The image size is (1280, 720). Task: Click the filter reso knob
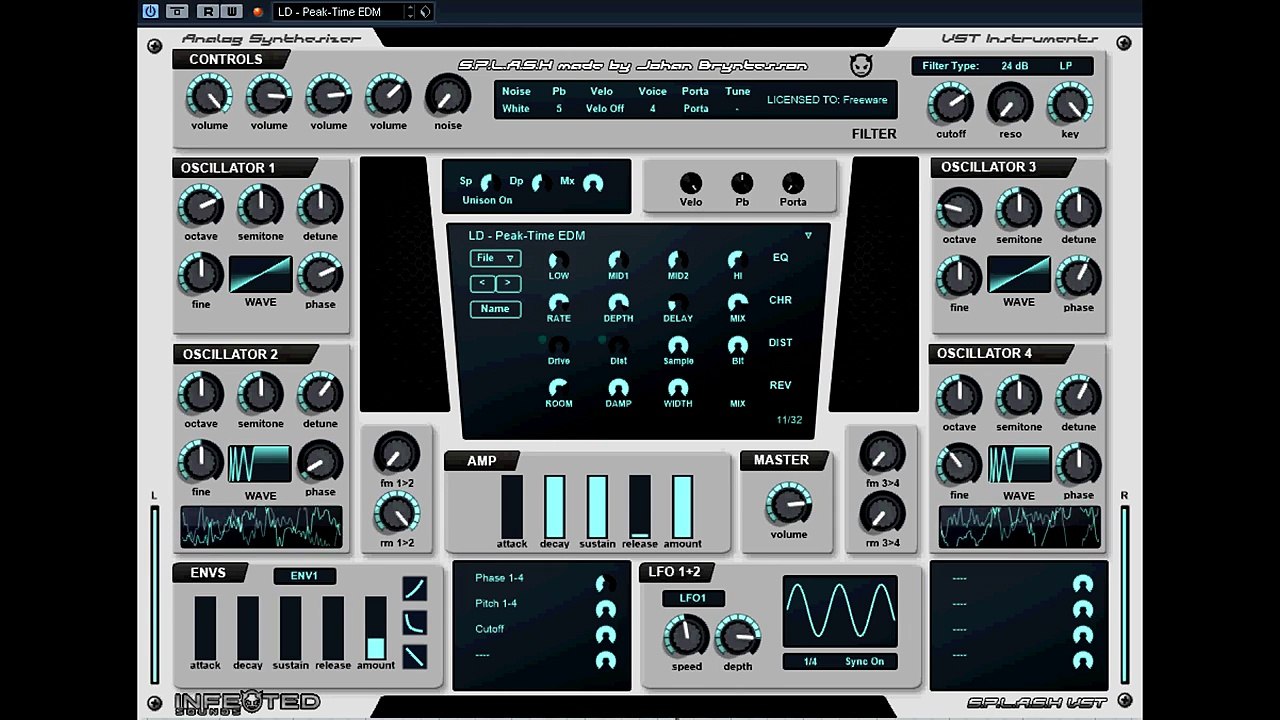click(1010, 103)
